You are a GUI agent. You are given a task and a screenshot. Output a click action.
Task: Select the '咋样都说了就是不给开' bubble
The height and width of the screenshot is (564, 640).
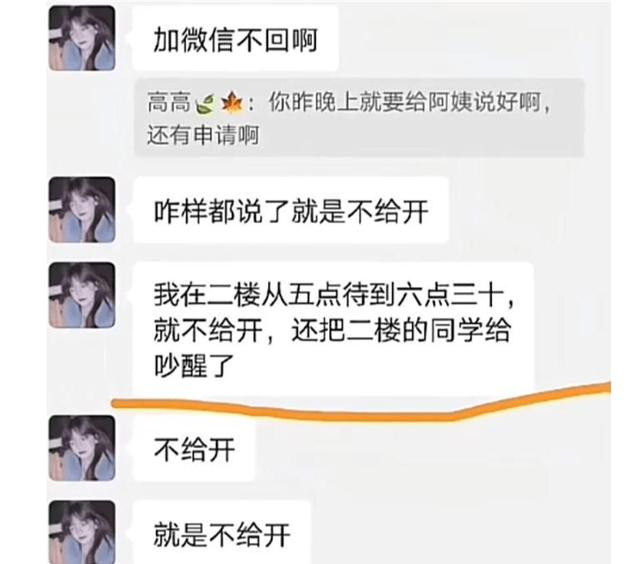(x=291, y=210)
